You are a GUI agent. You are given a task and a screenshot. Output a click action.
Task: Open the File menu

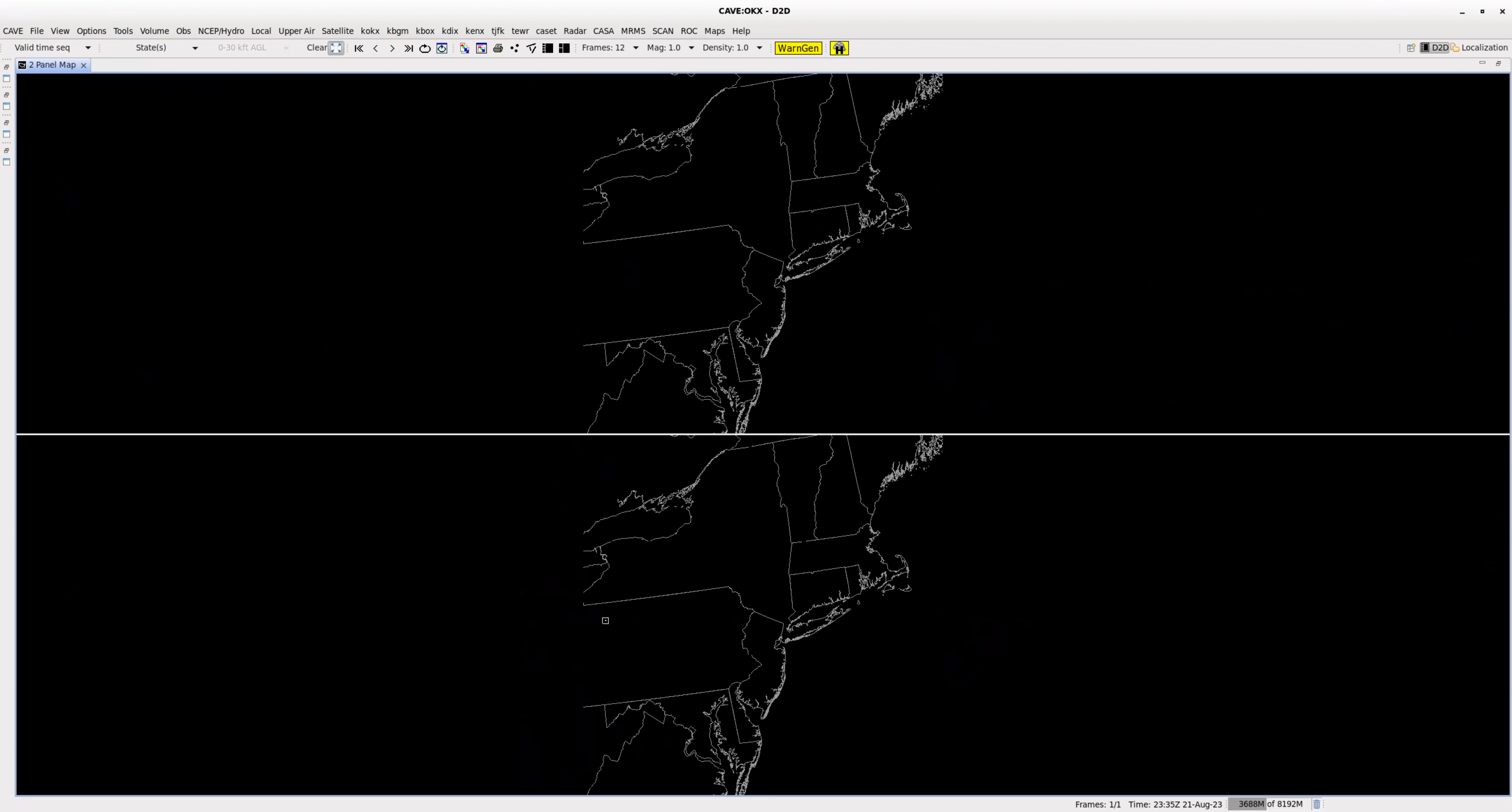36,30
